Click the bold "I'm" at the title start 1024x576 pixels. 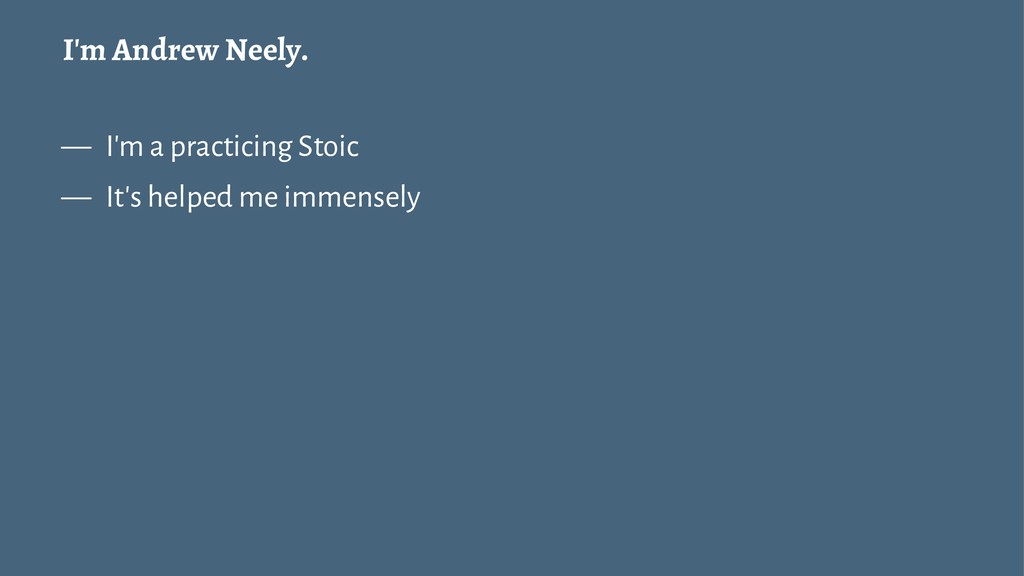coord(84,50)
